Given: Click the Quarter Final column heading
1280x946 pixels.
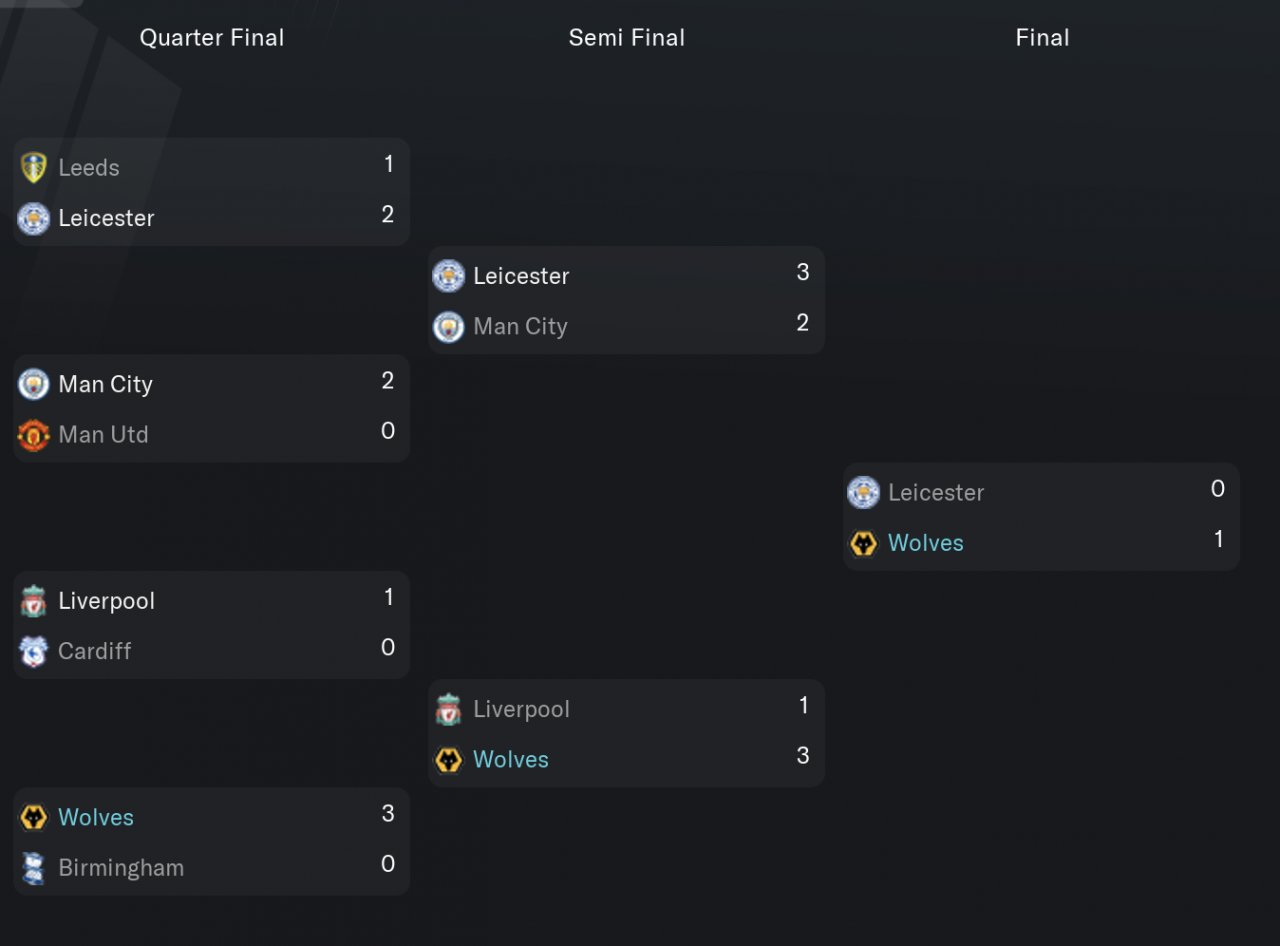Looking at the screenshot, I should [x=212, y=38].
